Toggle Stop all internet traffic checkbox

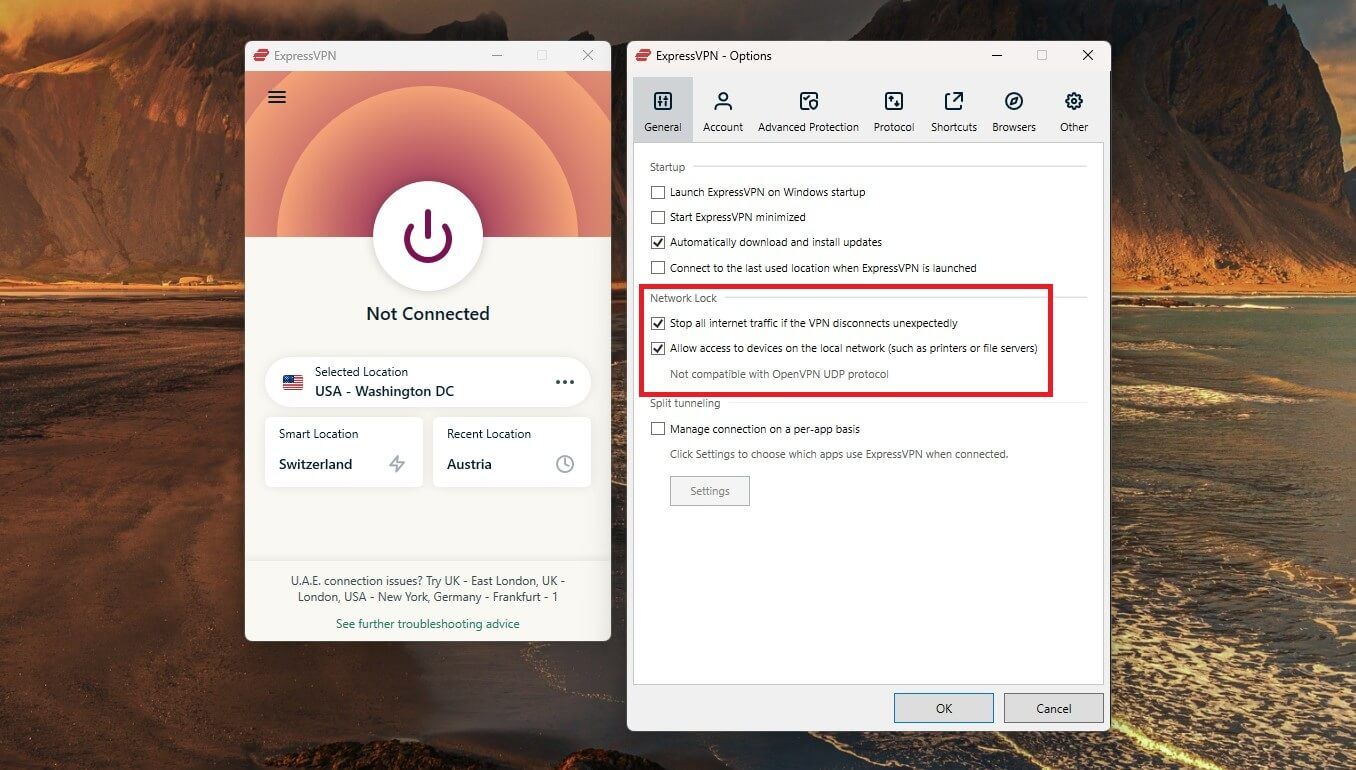(658, 323)
